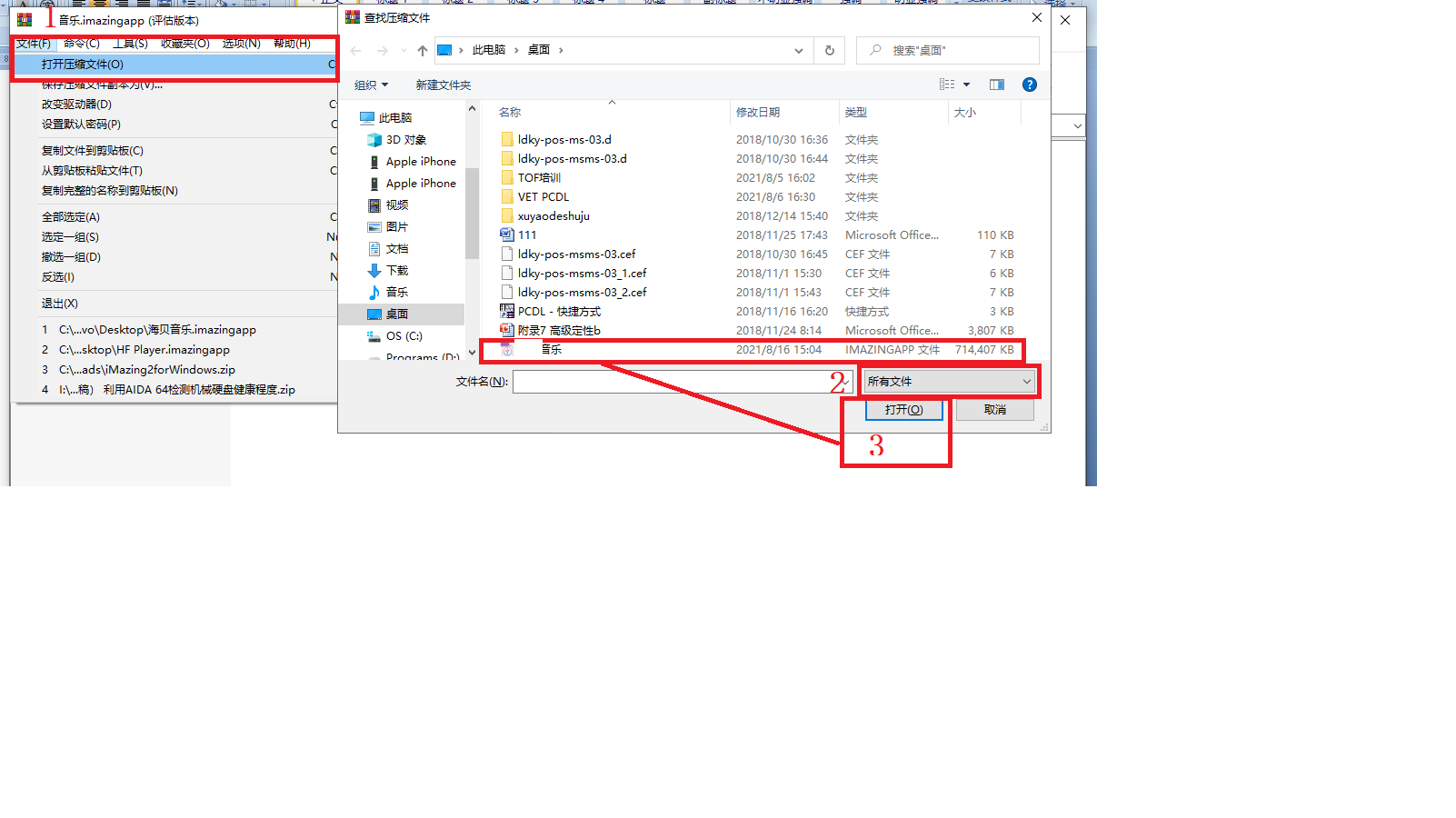The image size is (1456, 818).
Task: Select file 附录7 高级定性b
Action: coord(559,331)
